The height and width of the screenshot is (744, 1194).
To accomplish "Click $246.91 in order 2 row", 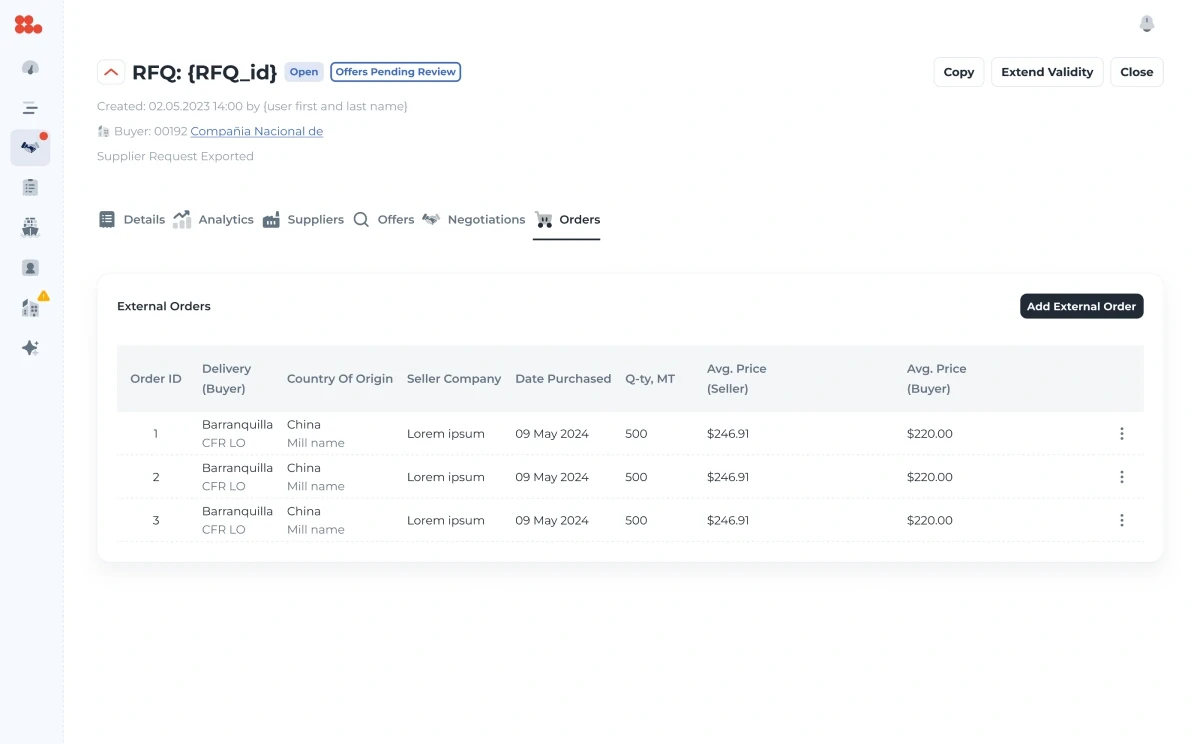I will (x=727, y=477).
